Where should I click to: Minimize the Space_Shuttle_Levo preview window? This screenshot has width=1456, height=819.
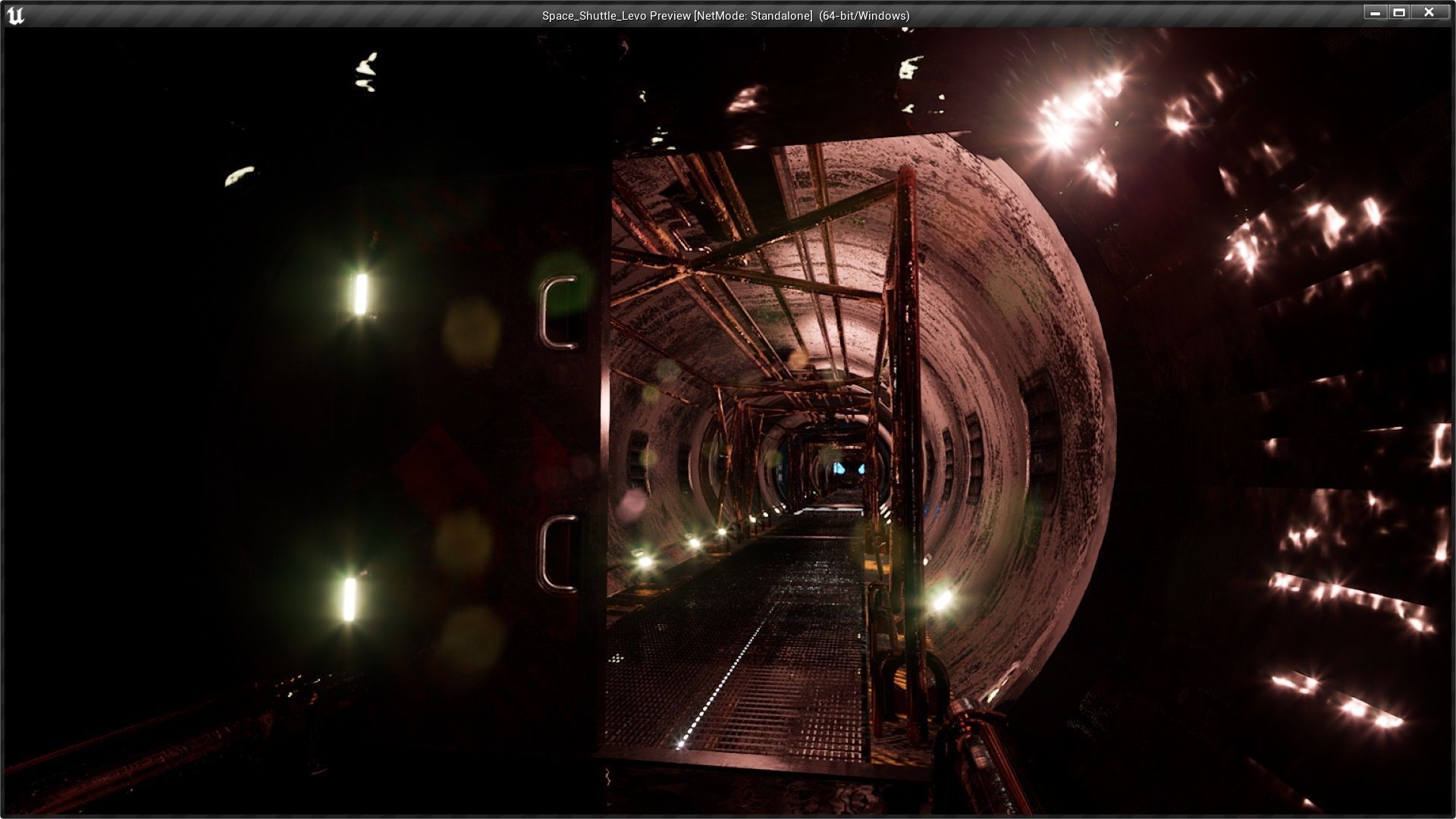pos(1375,13)
